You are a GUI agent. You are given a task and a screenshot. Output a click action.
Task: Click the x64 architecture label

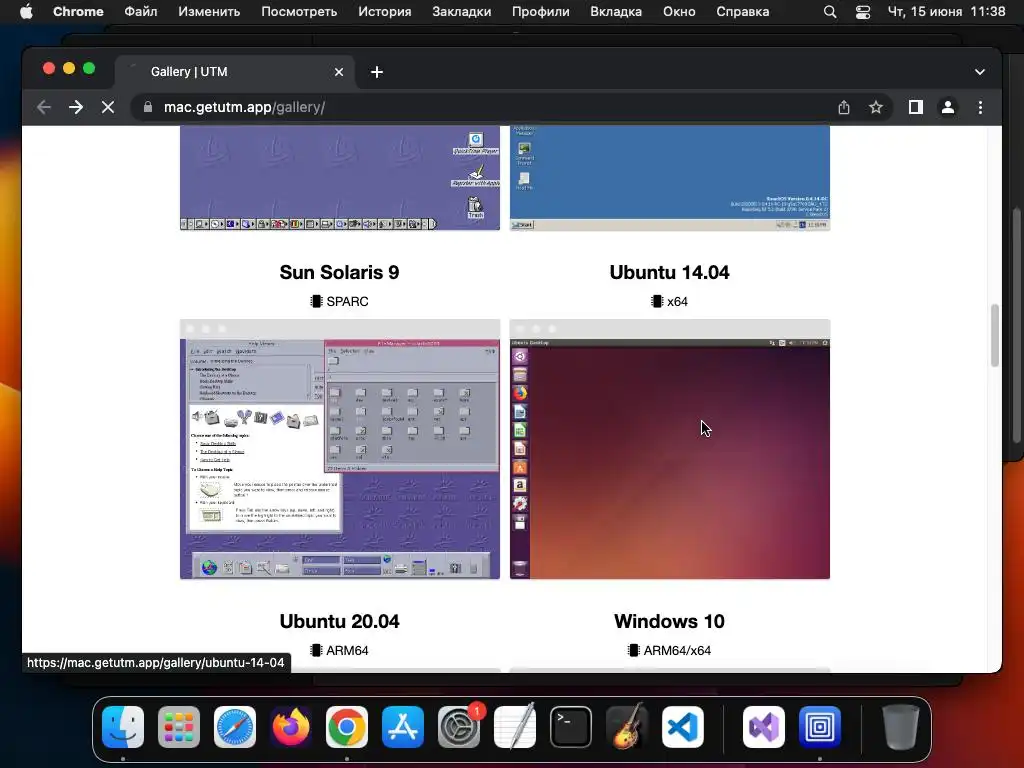669,302
